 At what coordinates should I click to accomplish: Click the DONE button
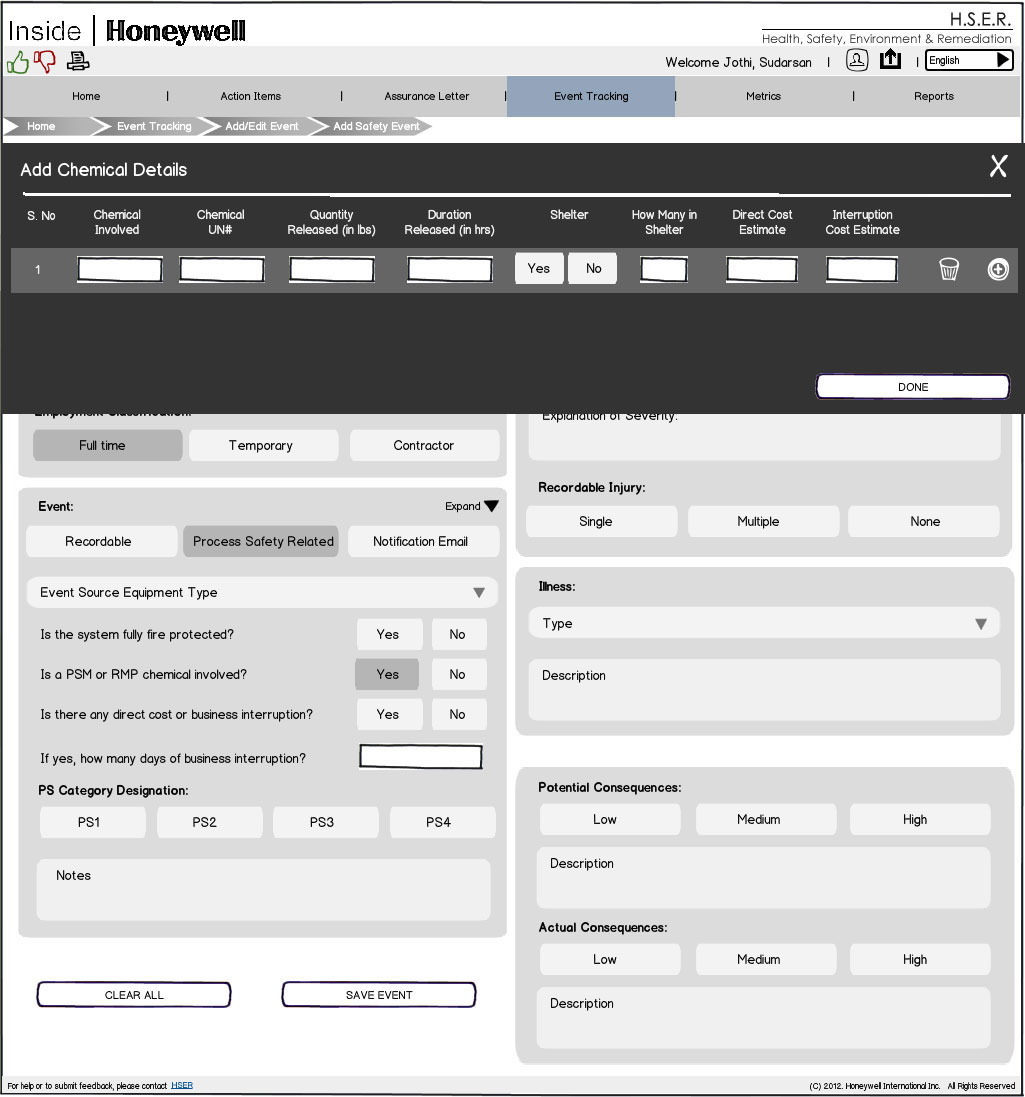click(x=912, y=387)
